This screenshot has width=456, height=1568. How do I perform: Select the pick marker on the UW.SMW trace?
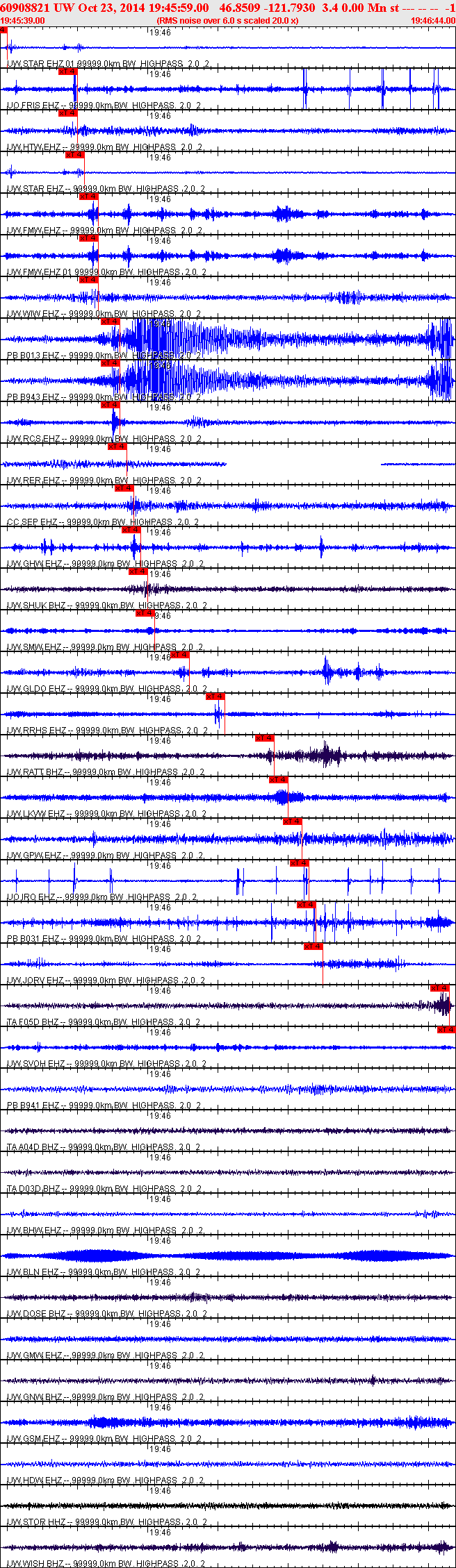tap(145, 613)
